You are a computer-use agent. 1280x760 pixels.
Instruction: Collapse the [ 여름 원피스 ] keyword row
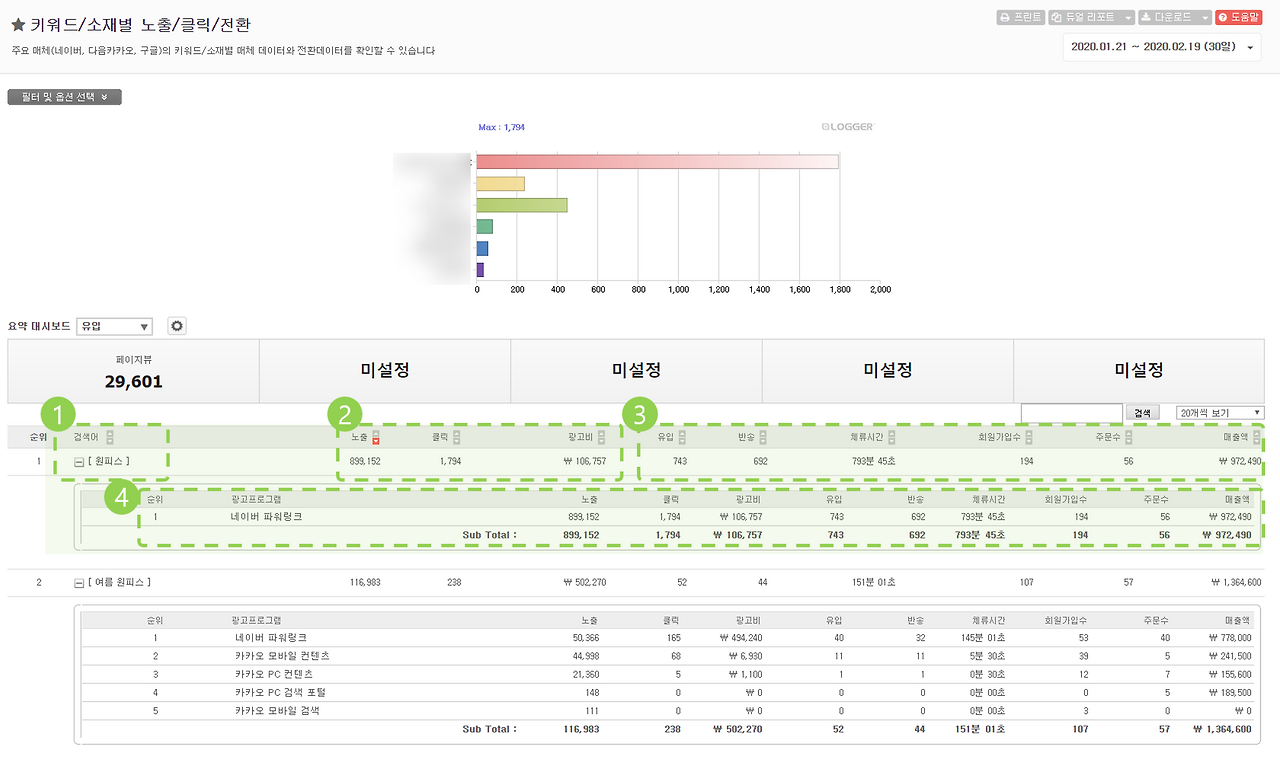(79, 583)
